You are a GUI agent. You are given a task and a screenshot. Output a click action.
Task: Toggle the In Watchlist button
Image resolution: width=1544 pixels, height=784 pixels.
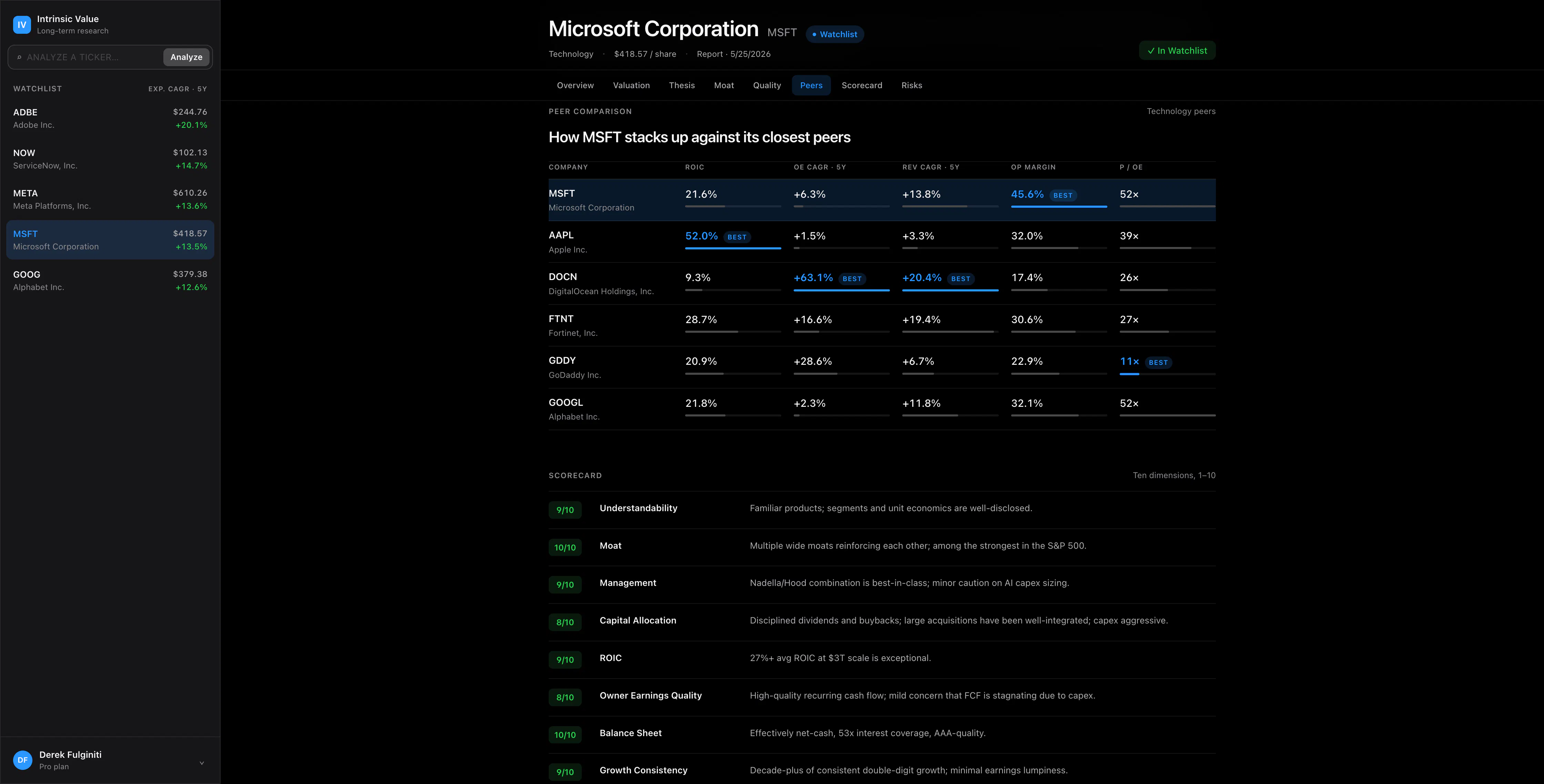tap(1177, 51)
